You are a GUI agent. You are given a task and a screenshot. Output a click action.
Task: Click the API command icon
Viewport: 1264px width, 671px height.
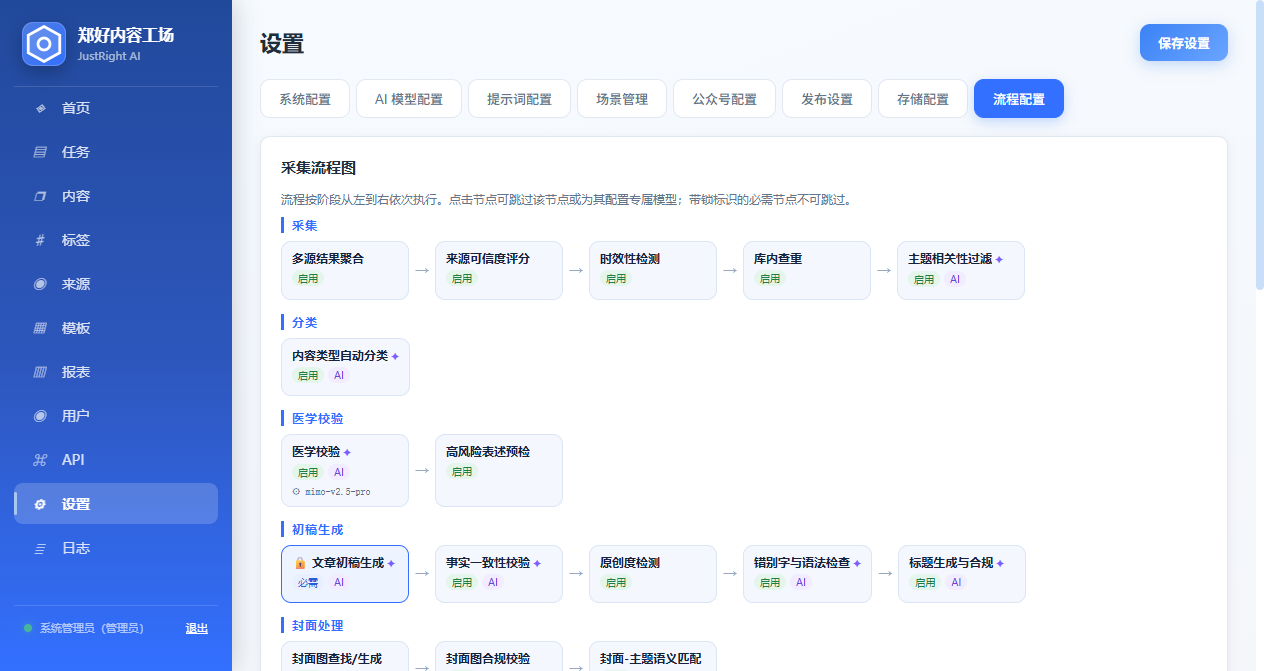pyautogui.click(x=40, y=460)
